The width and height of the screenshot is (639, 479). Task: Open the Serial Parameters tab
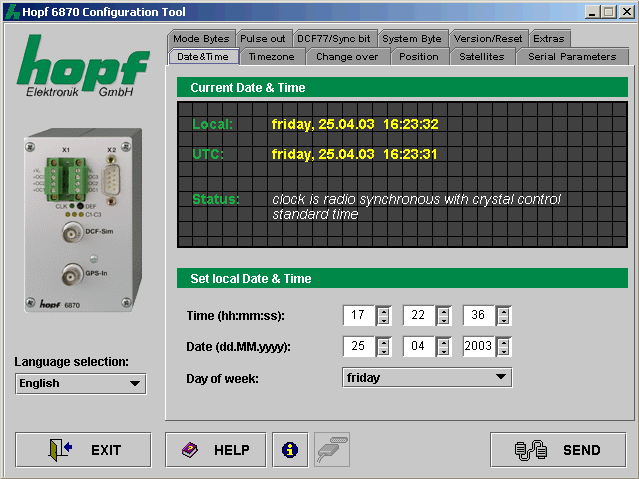pyautogui.click(x=572, y=57)
